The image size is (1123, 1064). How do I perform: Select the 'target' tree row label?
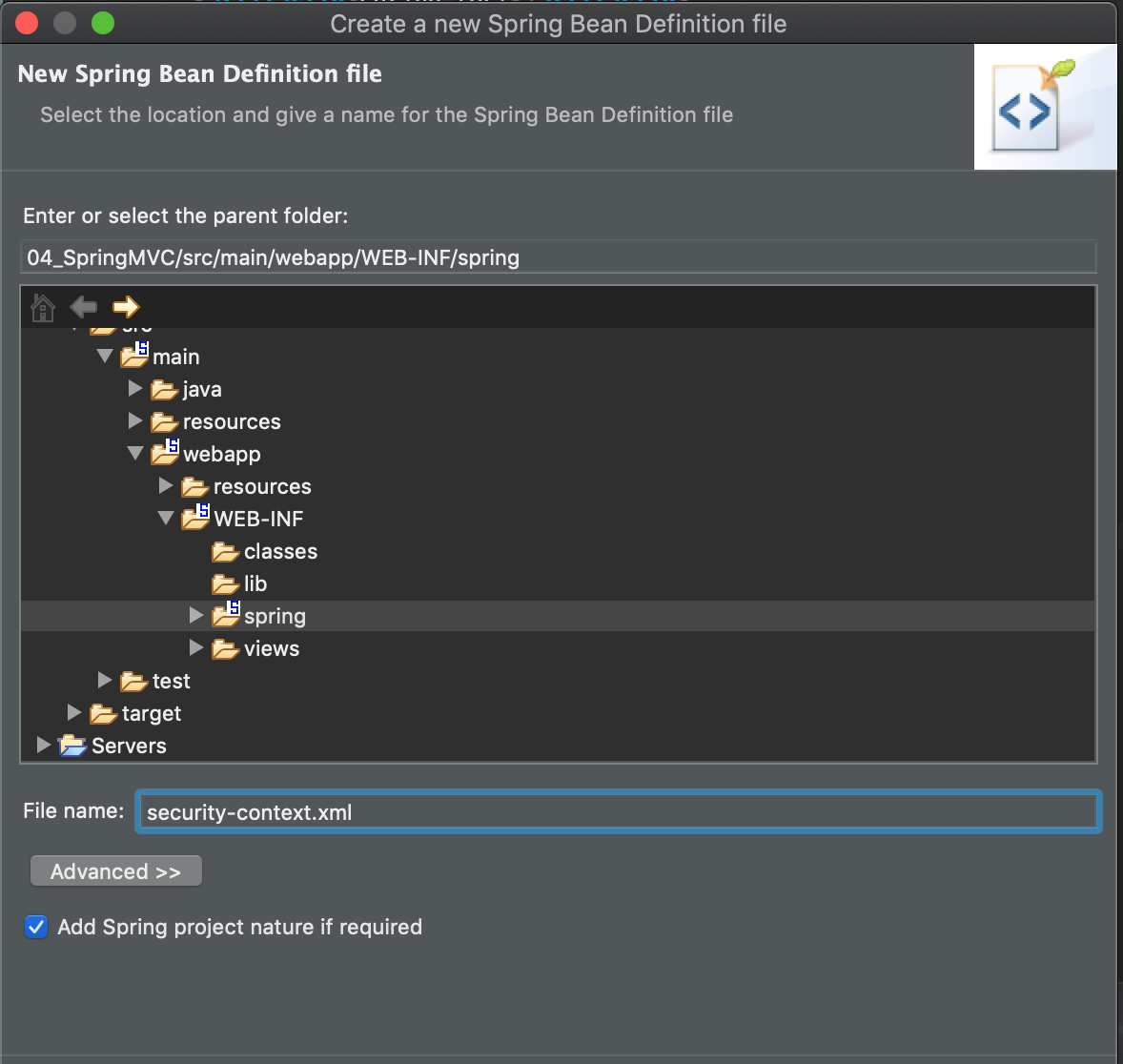tap(152, 714)
